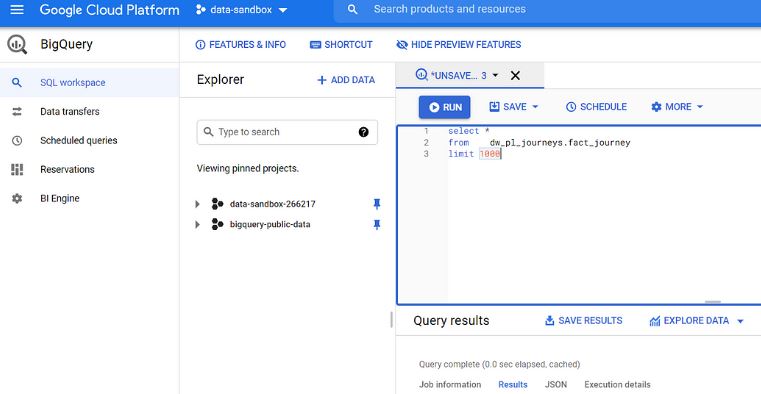This screenshot has height=394, width=761.
Task: Click the search help question mark icon
Action: point(364,132)
